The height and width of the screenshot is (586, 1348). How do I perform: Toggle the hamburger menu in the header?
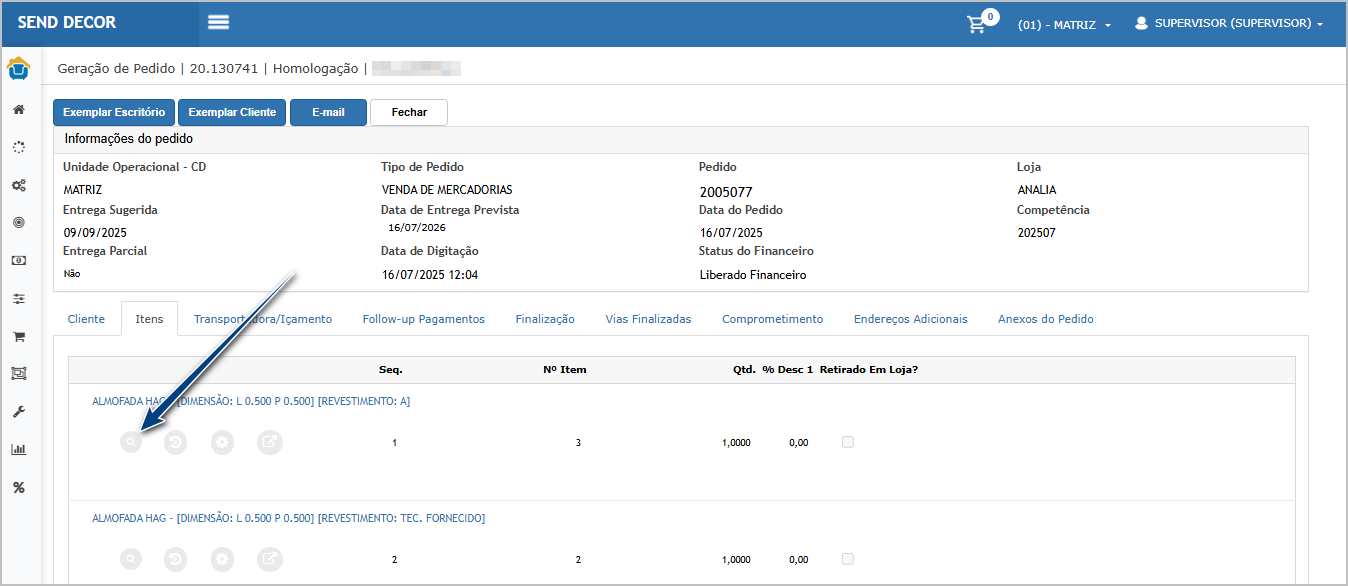[219, 22]
